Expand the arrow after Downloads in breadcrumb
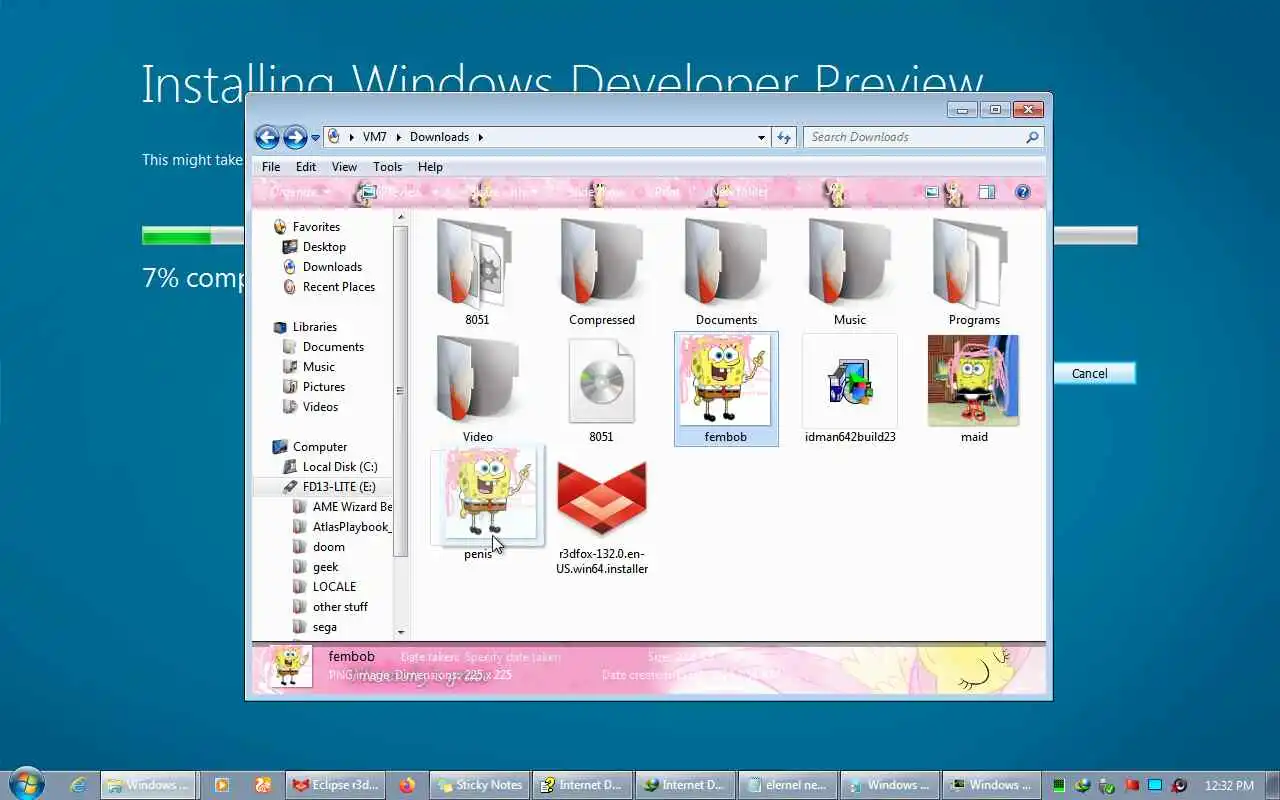 click(480, 137)
